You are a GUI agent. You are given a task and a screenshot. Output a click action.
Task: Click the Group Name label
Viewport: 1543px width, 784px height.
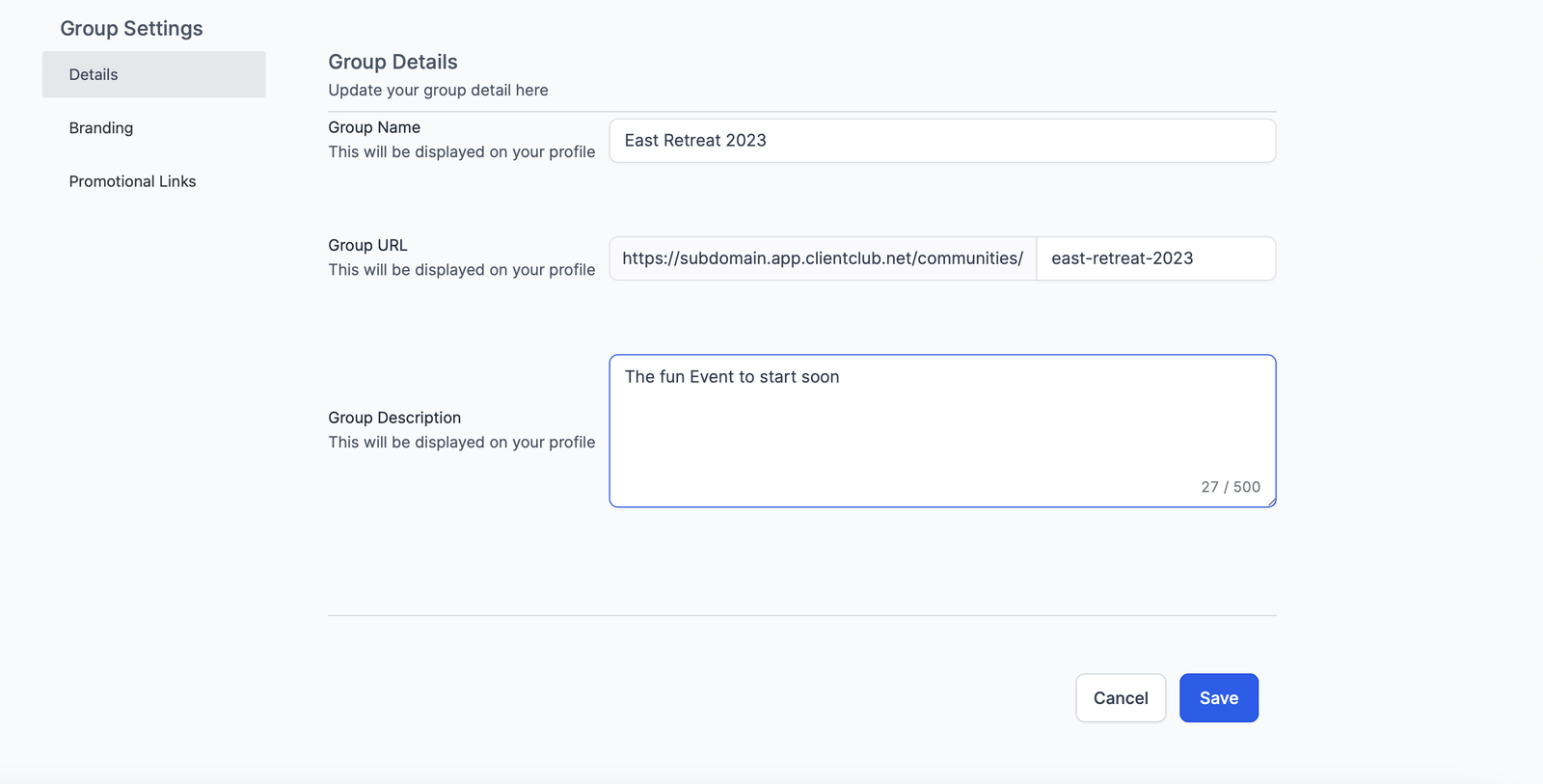(374, 127)
